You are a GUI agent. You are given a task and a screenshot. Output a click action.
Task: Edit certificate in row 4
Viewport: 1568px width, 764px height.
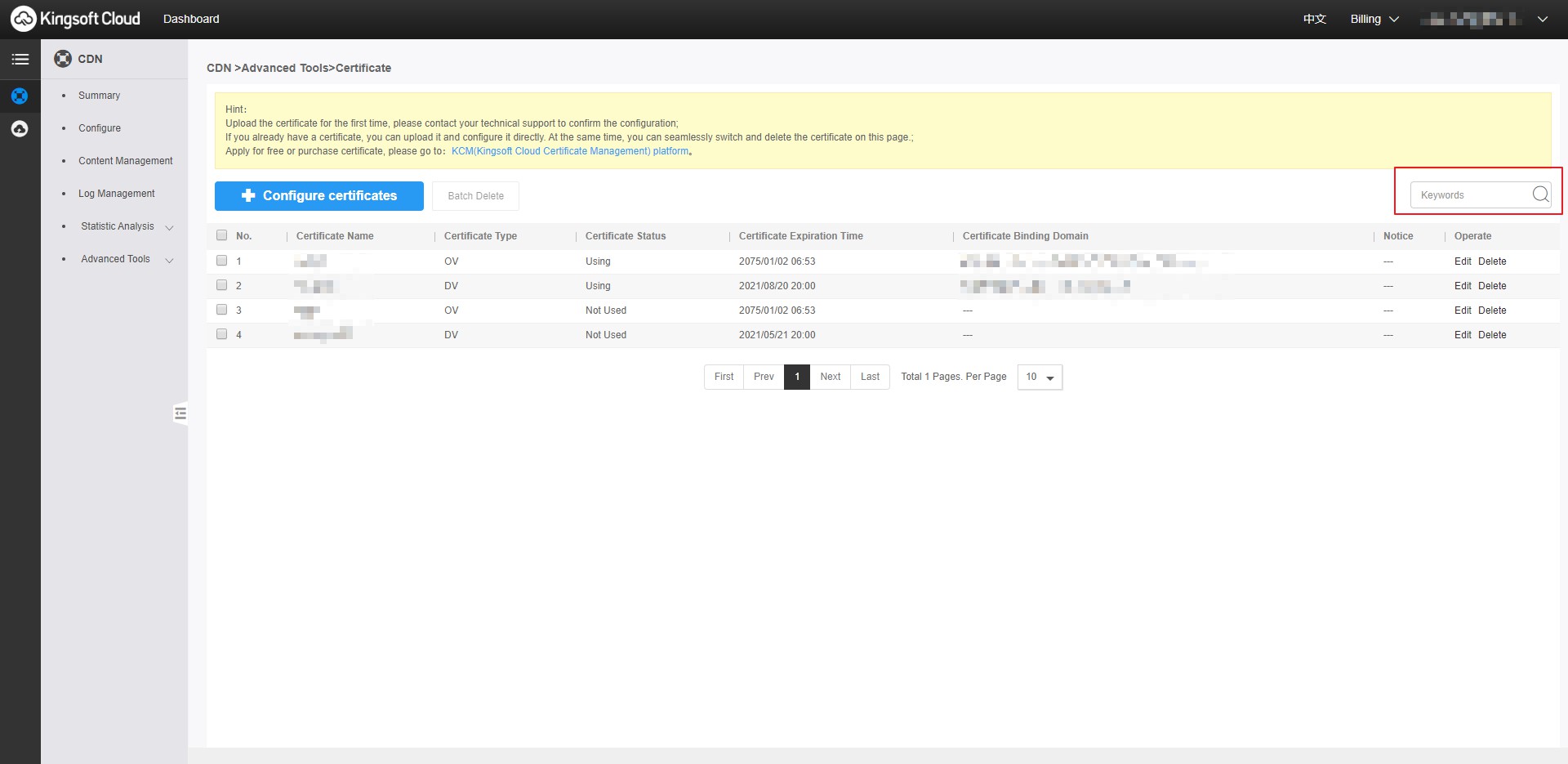(x=1463, y=335)
